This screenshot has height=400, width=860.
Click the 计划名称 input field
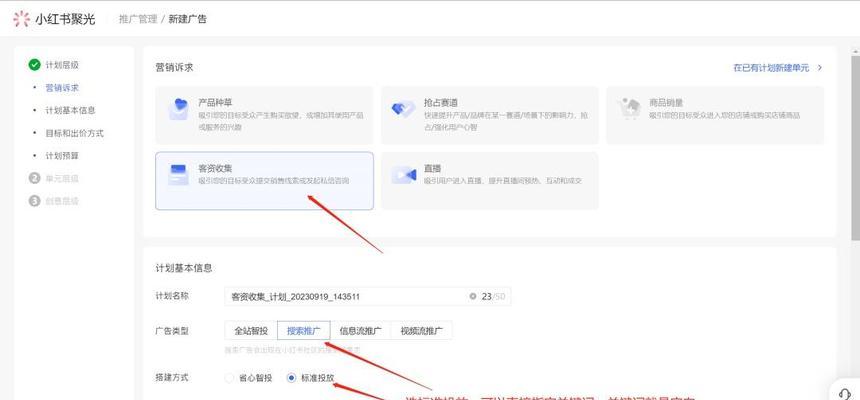pyautogui.click(x=368, y=296)
